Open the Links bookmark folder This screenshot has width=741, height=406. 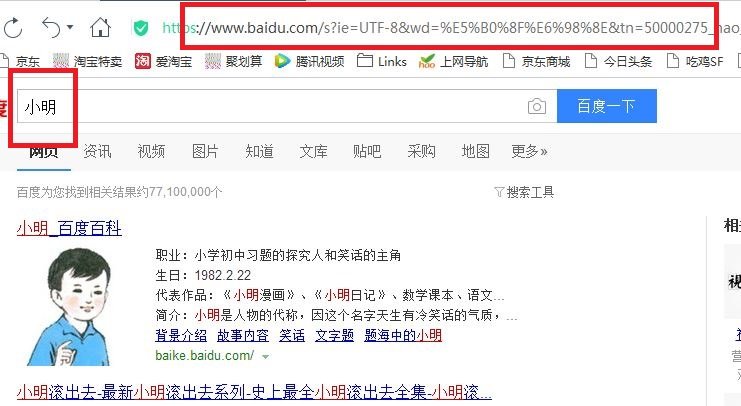pyautogui.click(x=382, y=61)
